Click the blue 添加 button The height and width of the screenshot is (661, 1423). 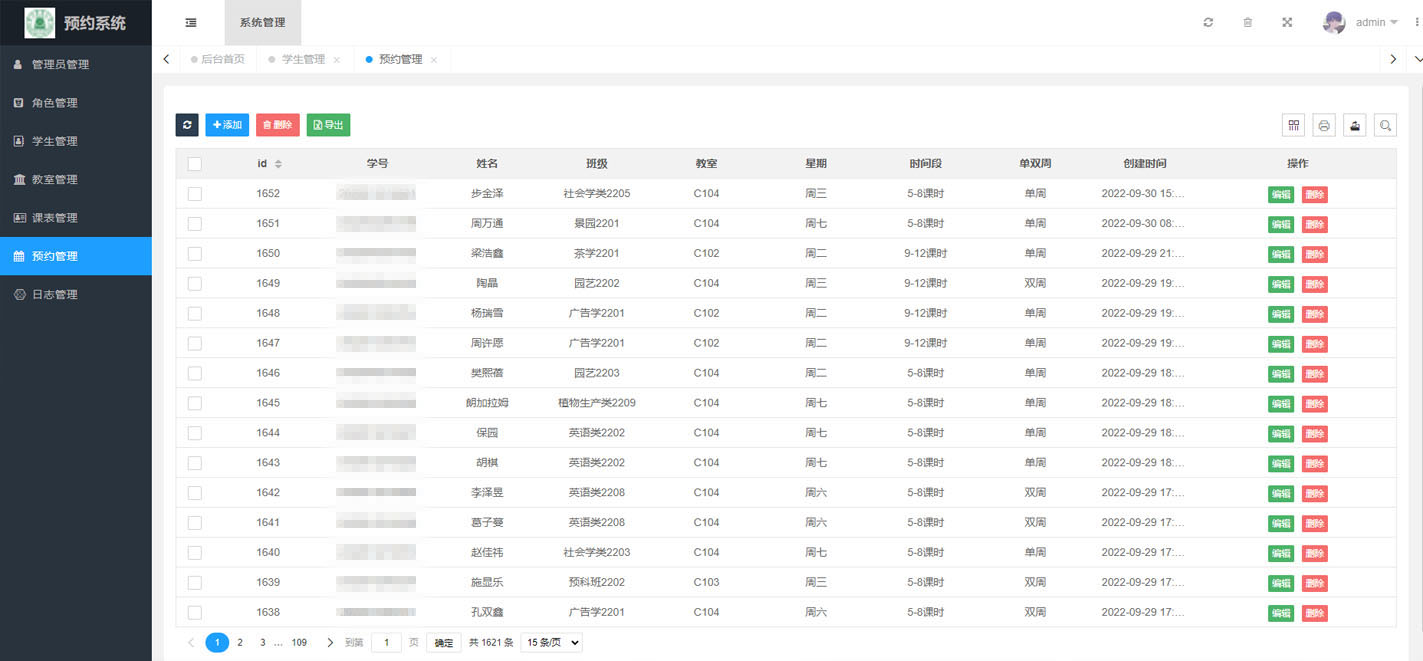pyautogui.click(x=227, y=125)
